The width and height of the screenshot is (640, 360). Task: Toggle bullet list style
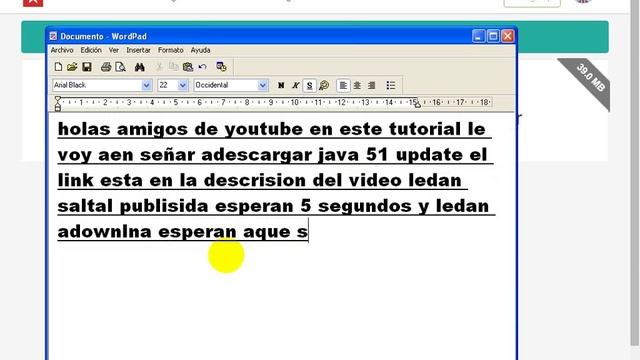coord(391,85)
